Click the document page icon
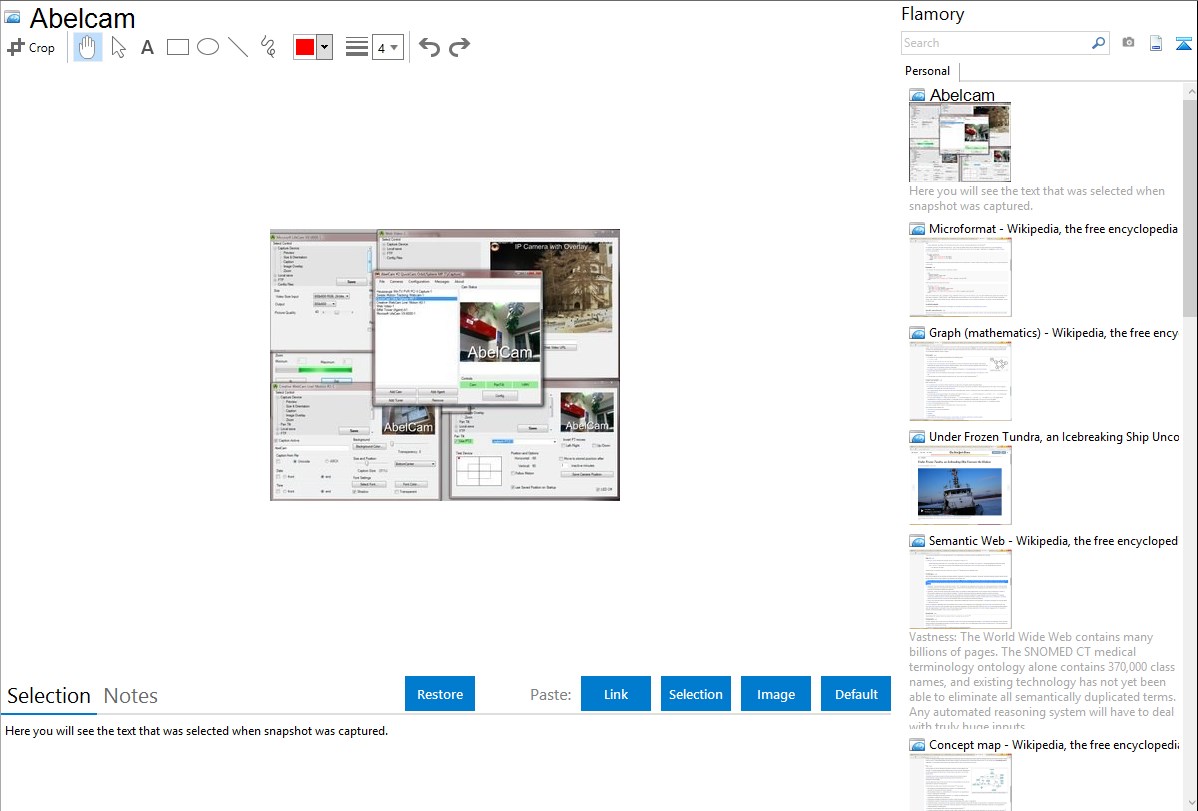This screenshot has height=811, width=1198. 1156,43
